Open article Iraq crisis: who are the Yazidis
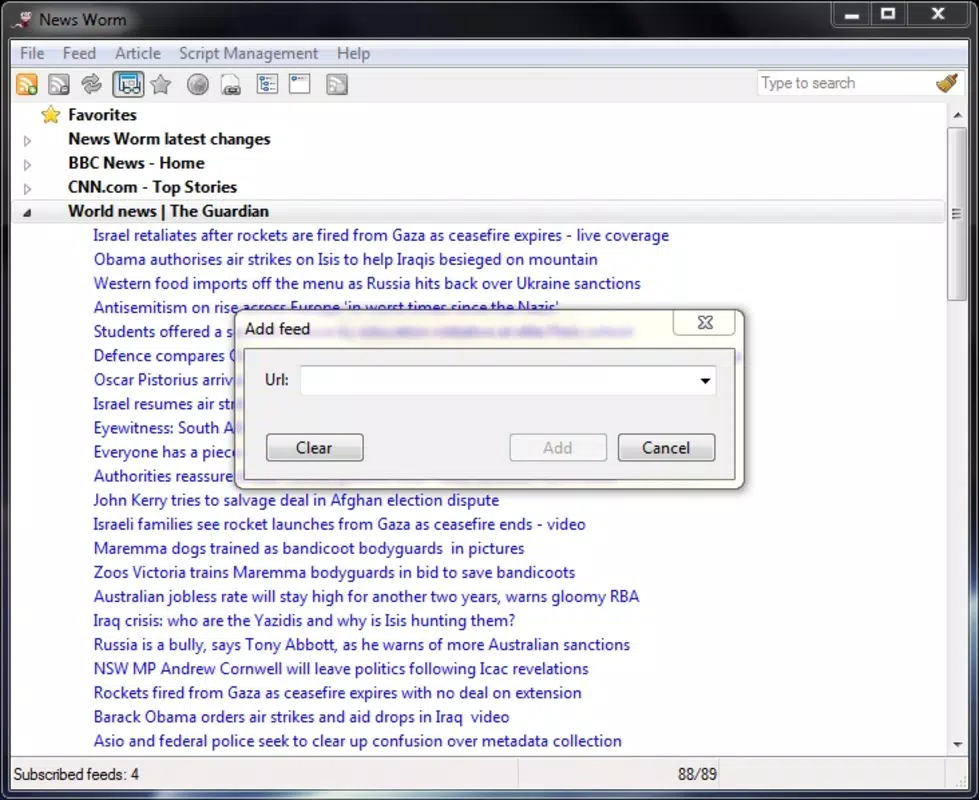 coord(304,621)
